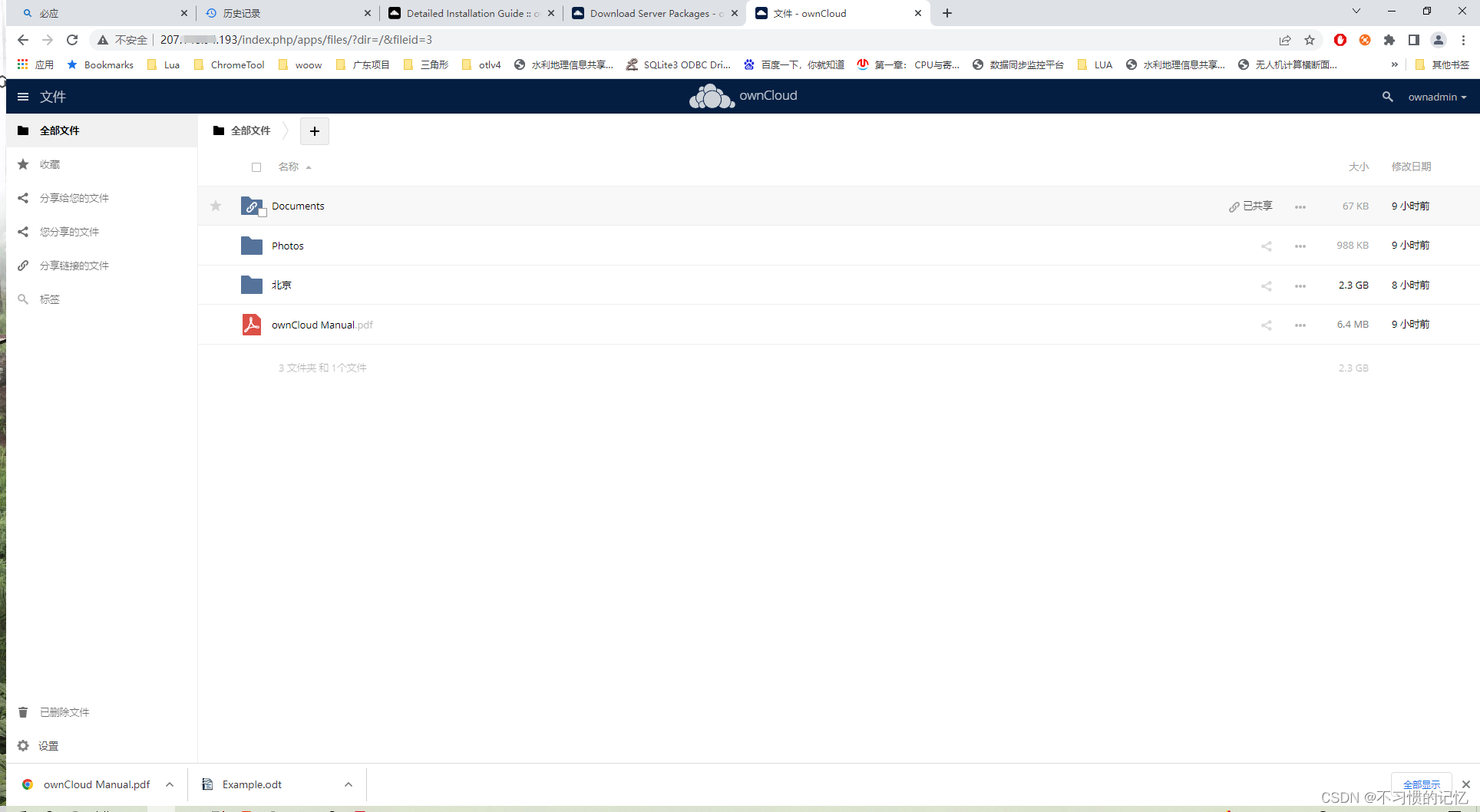Switch to the 必应 browser tab

[102, 13]
